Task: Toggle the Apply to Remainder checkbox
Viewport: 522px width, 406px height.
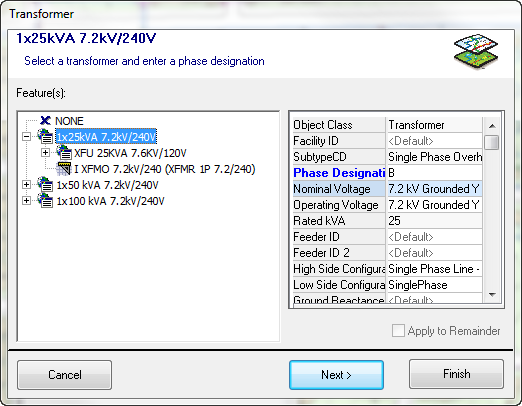Action: point(398,331)
